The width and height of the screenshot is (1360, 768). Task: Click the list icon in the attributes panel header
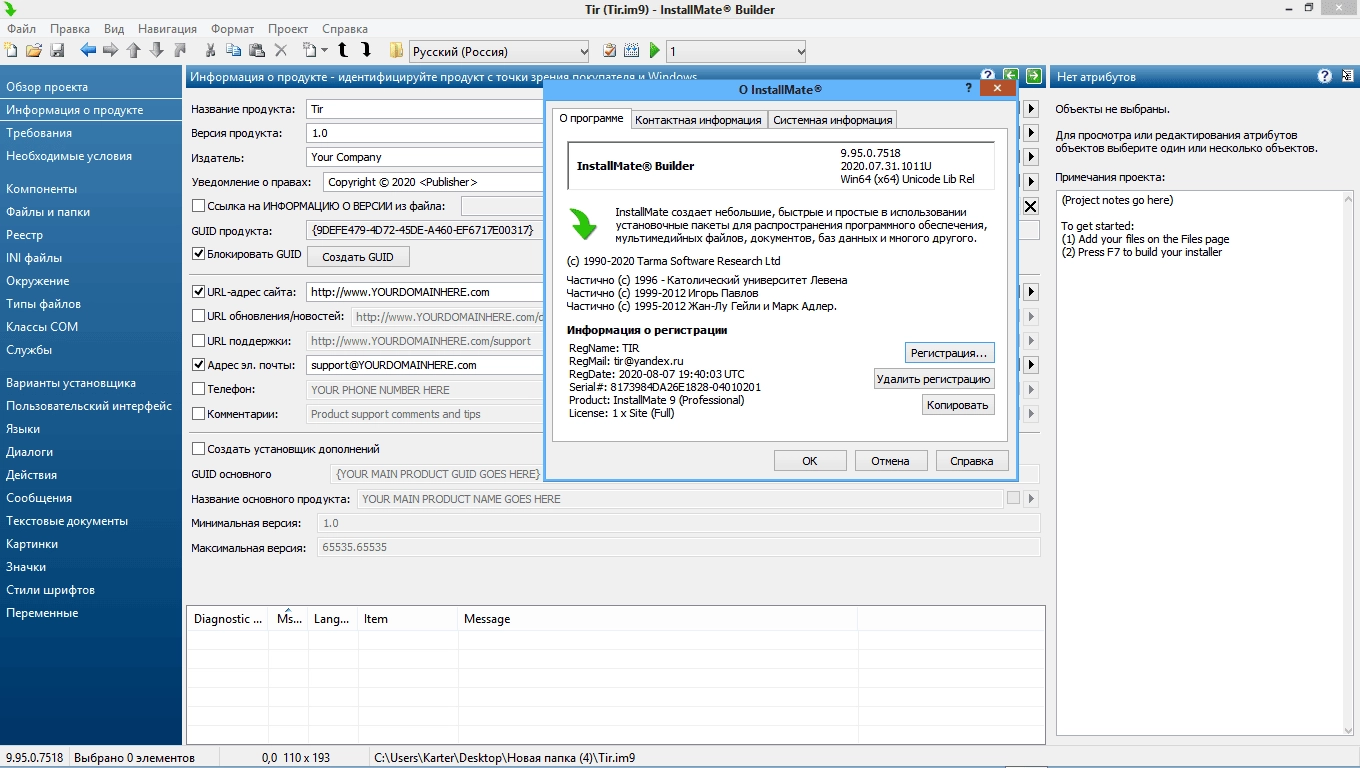1348,76
